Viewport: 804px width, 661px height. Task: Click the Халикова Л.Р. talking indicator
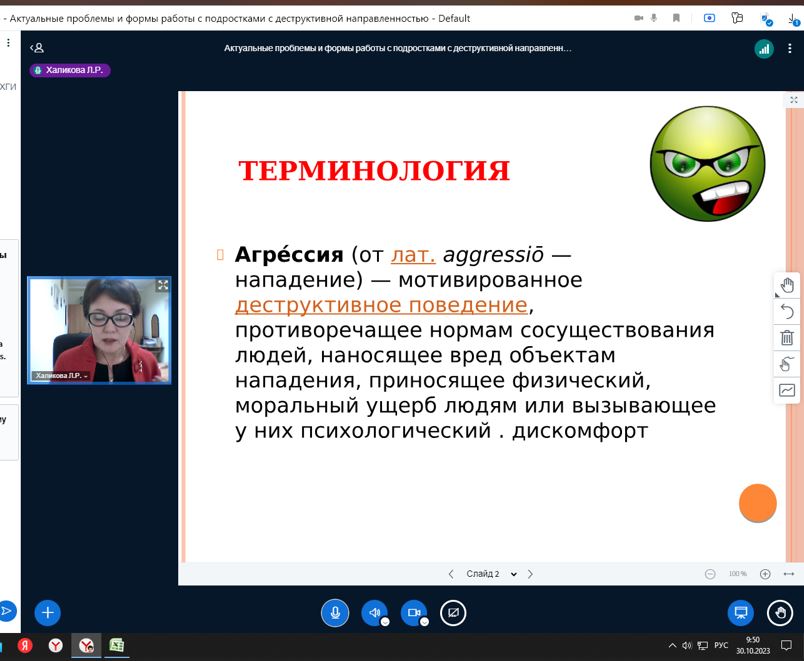point(69,70)
